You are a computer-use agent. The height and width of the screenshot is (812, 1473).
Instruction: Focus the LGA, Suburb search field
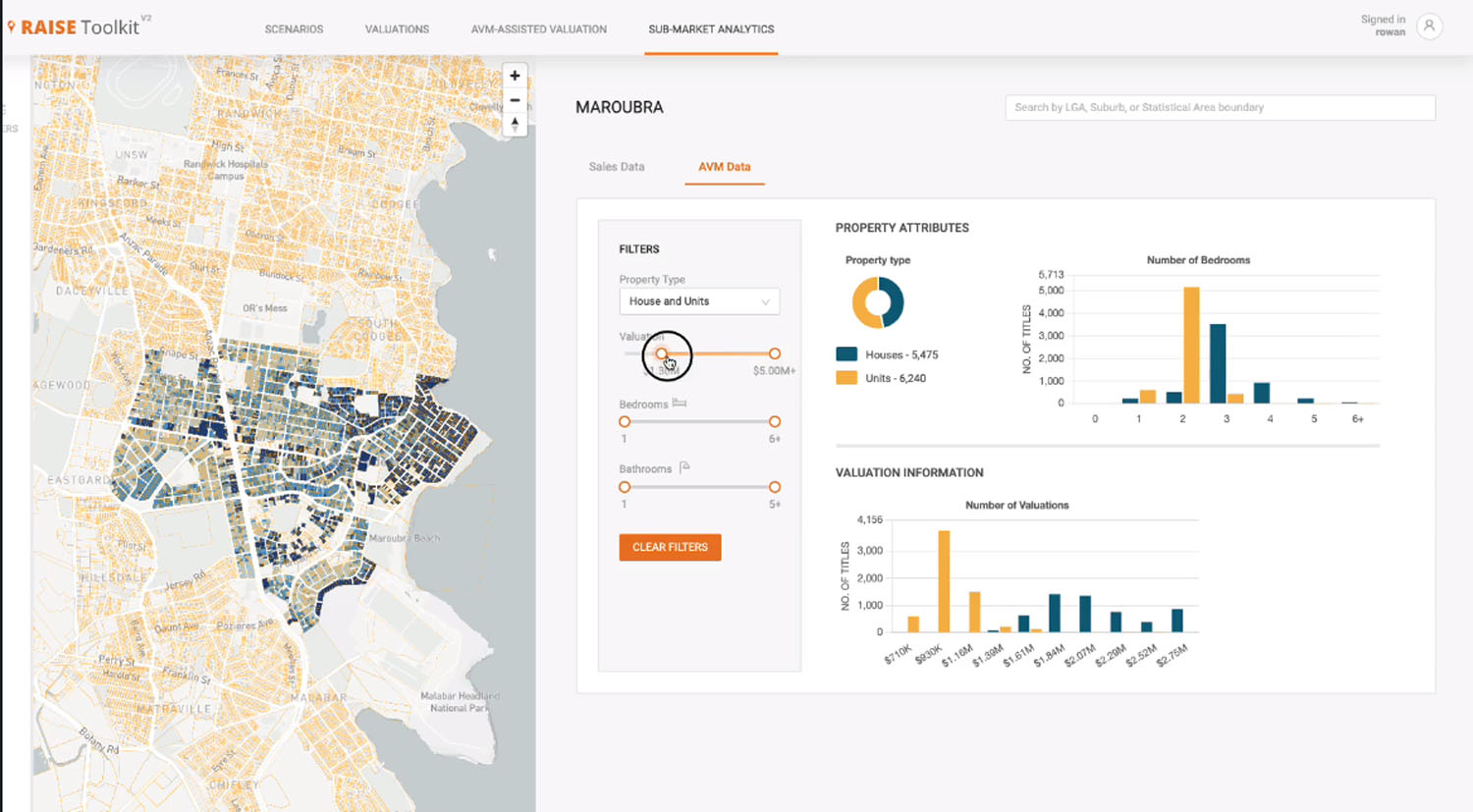click(x=1220, y=108)
